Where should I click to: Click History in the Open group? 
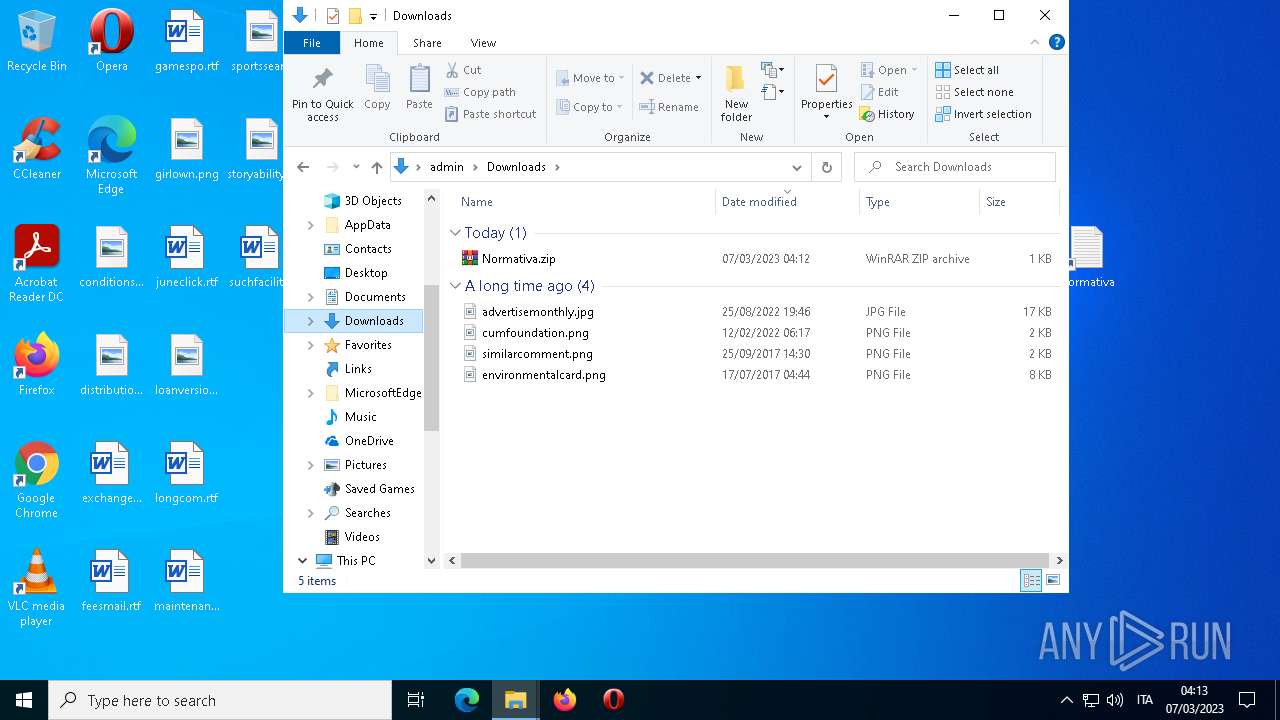click(887, 114)
